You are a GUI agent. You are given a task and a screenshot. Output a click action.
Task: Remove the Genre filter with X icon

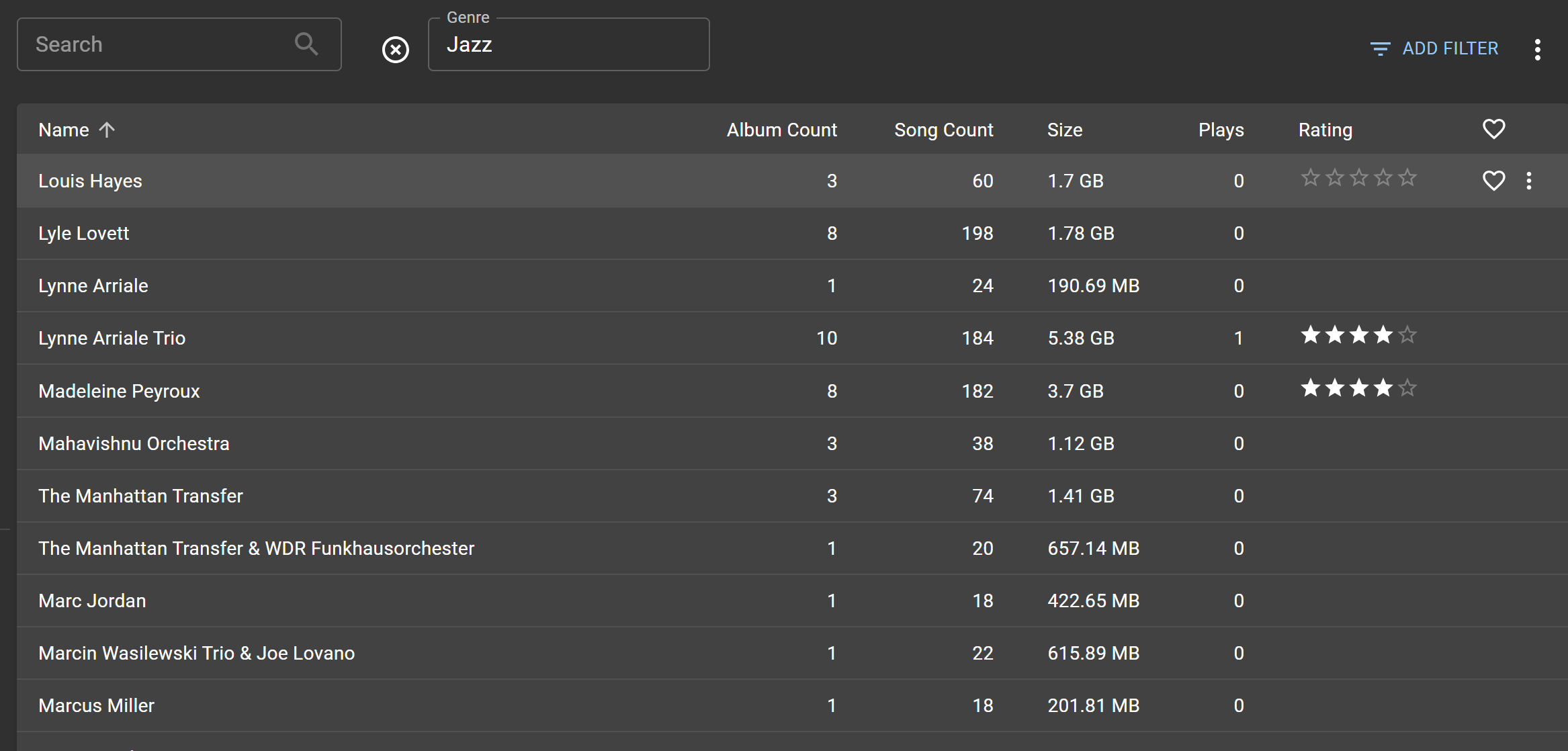(396, 50)
